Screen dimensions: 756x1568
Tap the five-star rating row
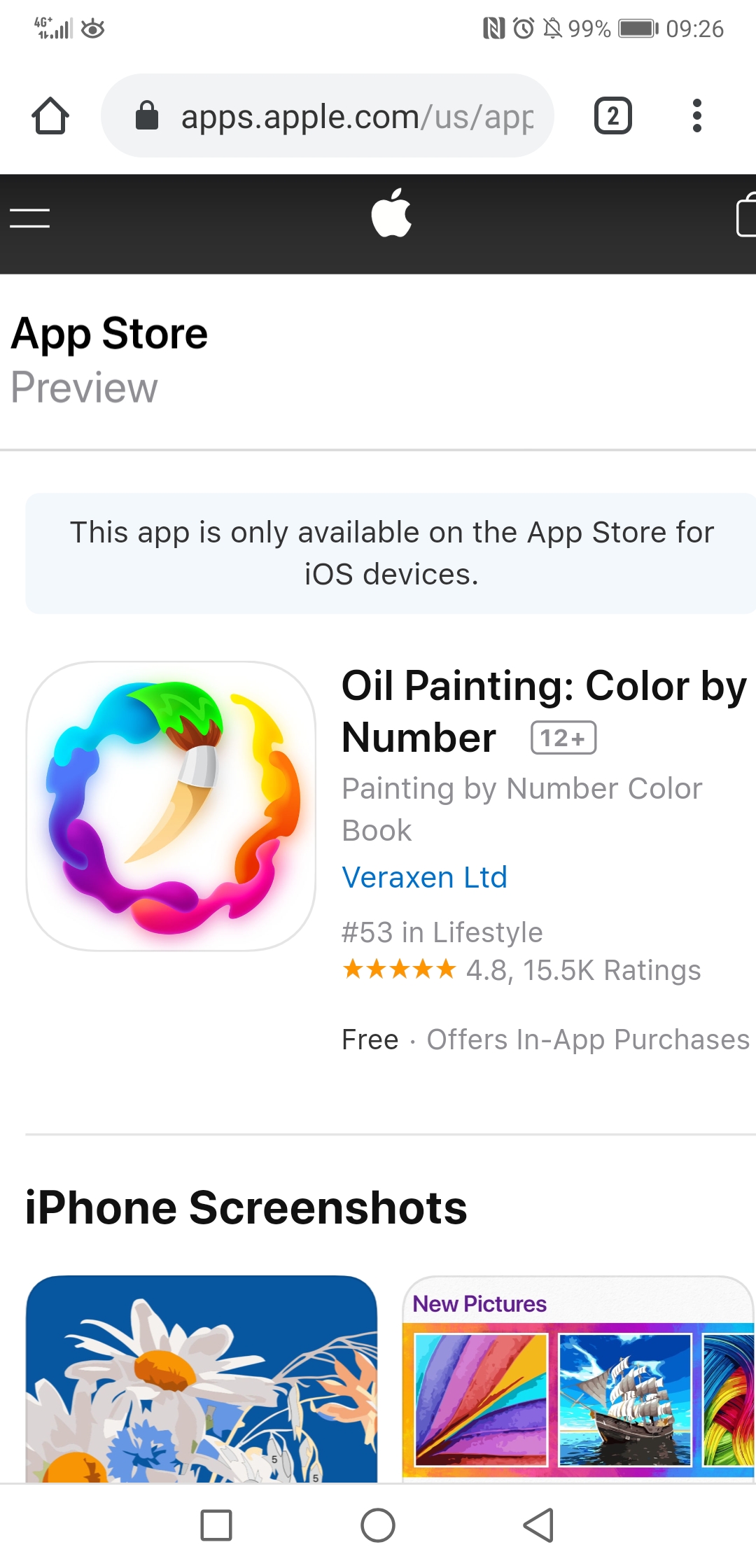click(x=521, y=970)
